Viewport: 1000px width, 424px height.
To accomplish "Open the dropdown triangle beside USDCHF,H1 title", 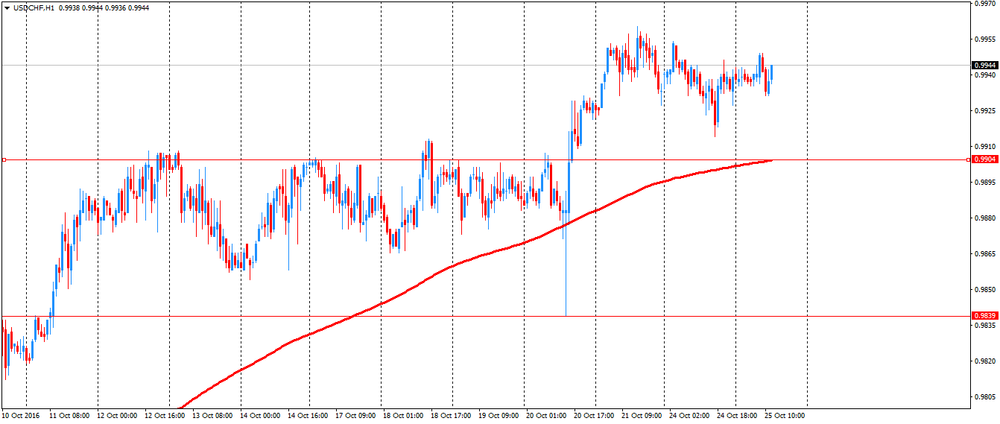I will [7, 8].
